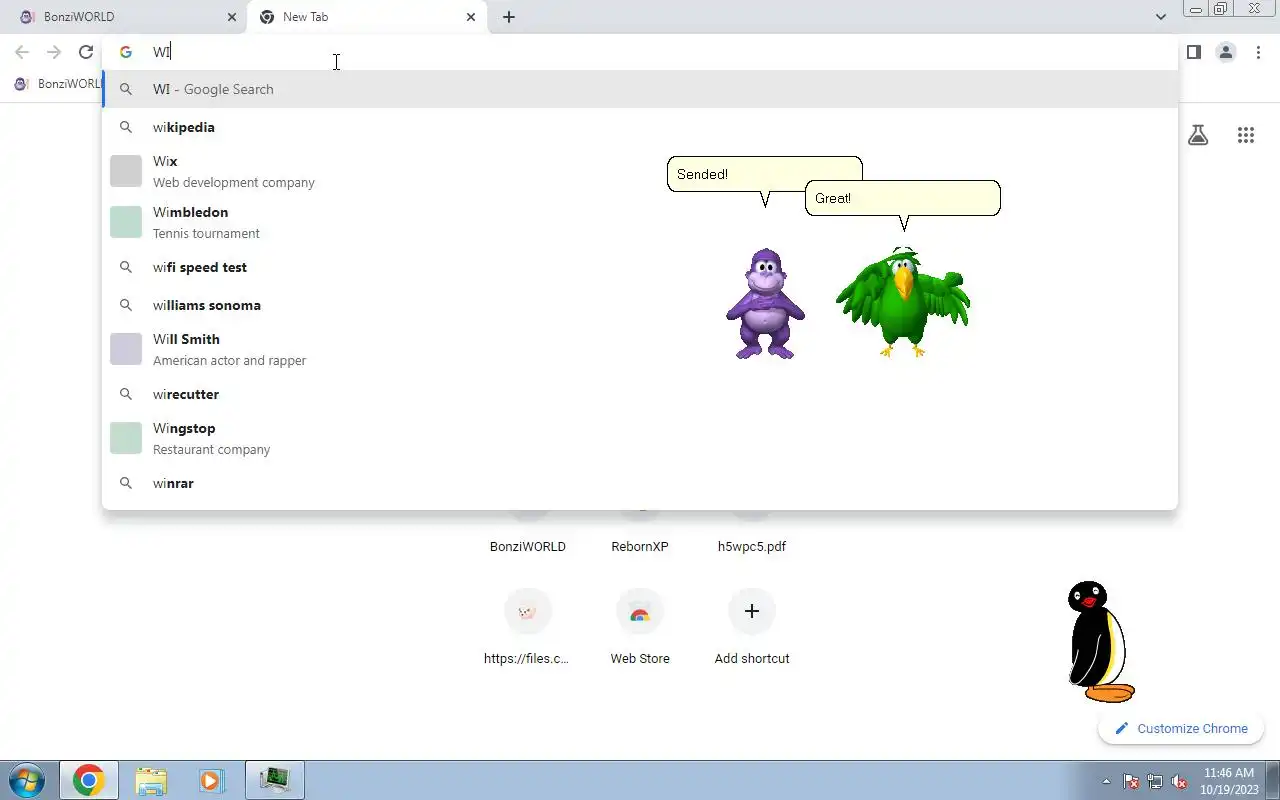The height and width of the screenshot is (800, 1280).
Task: Choose the Wix web development suggestion
Action: (x=640, y=171)
